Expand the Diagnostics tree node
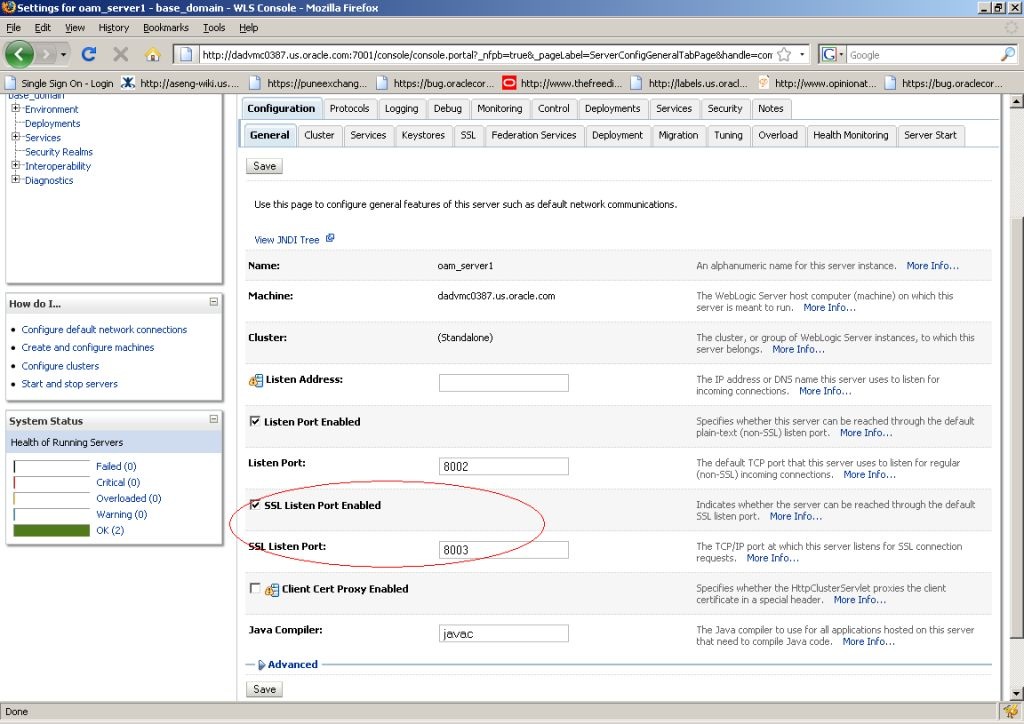This screenshot has width=1024, height=724. point(16,180)
